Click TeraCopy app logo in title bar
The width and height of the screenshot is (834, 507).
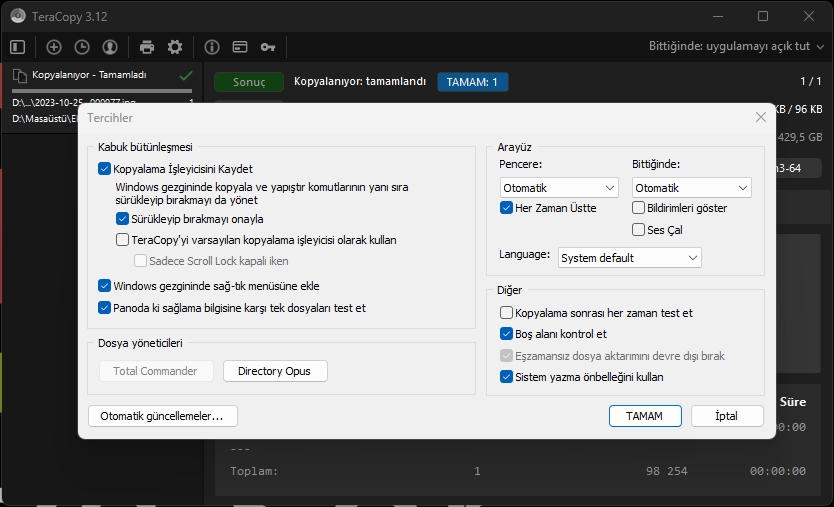pyautogui.click(x=18, y=16)
